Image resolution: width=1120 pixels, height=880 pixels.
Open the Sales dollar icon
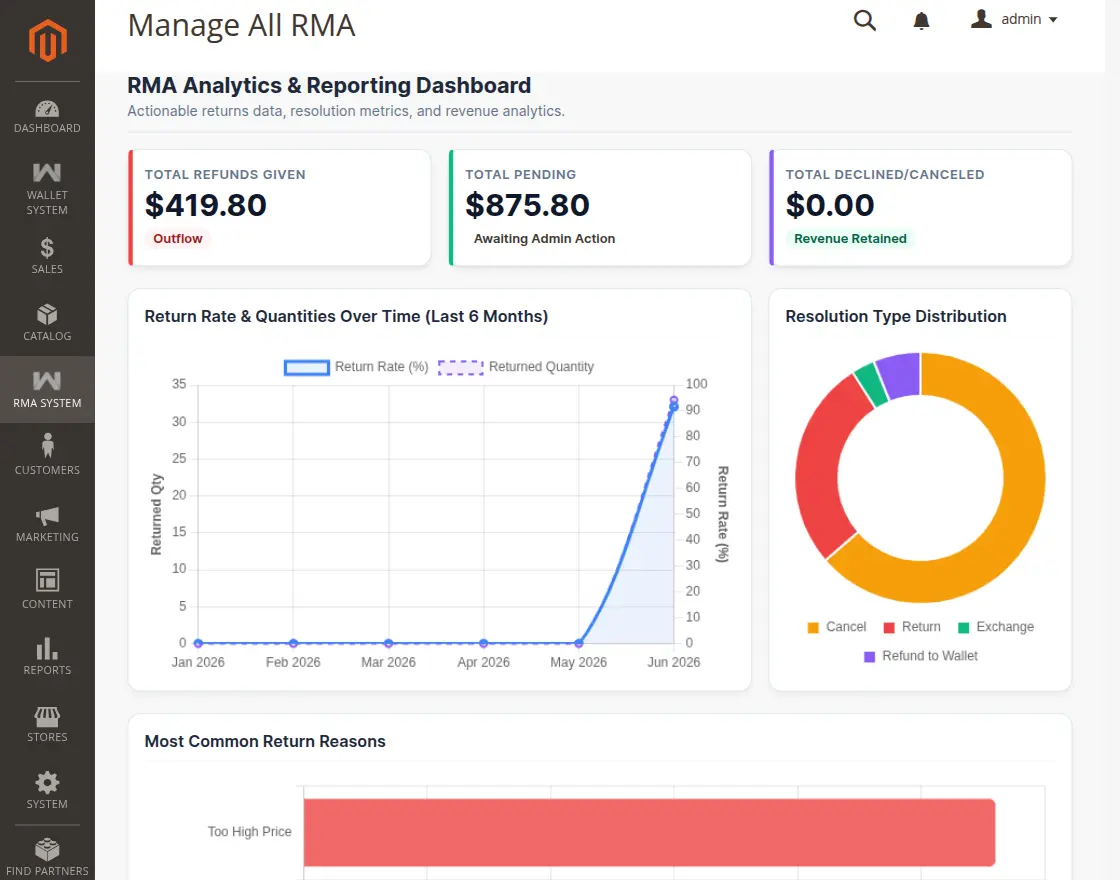[47, 248]
